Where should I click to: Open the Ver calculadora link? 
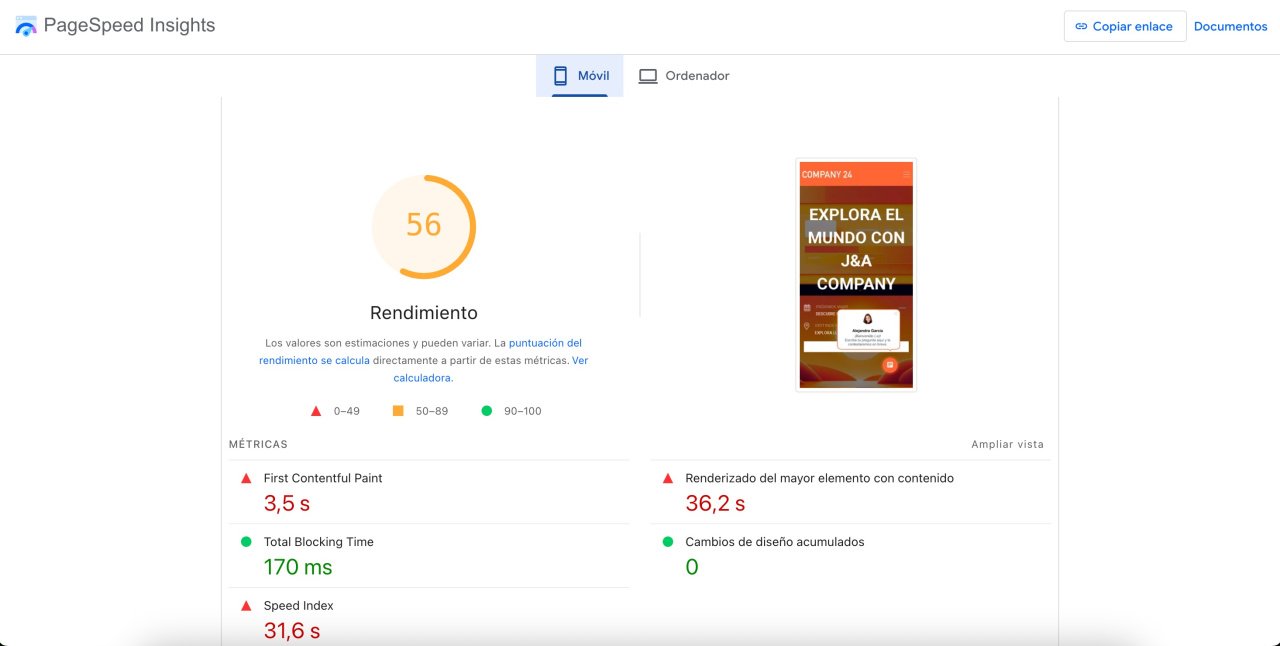click(423, 378)
